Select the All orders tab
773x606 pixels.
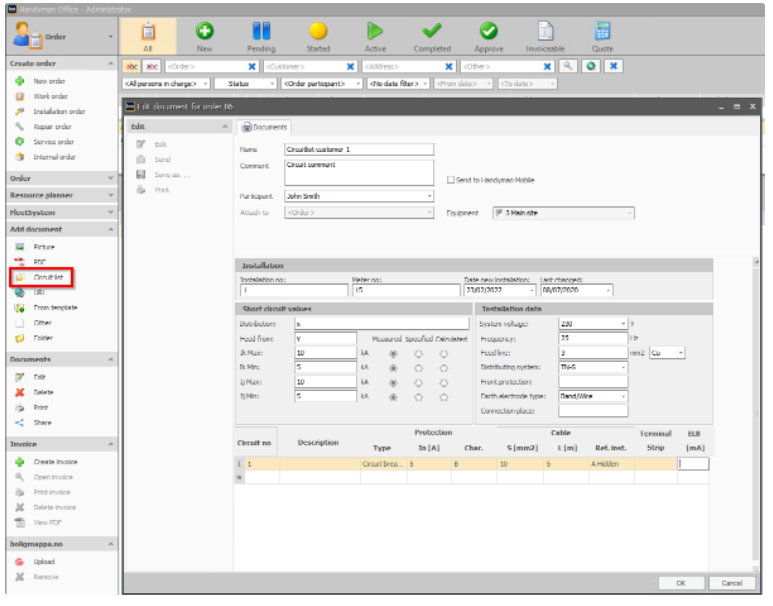pos(148,37)
